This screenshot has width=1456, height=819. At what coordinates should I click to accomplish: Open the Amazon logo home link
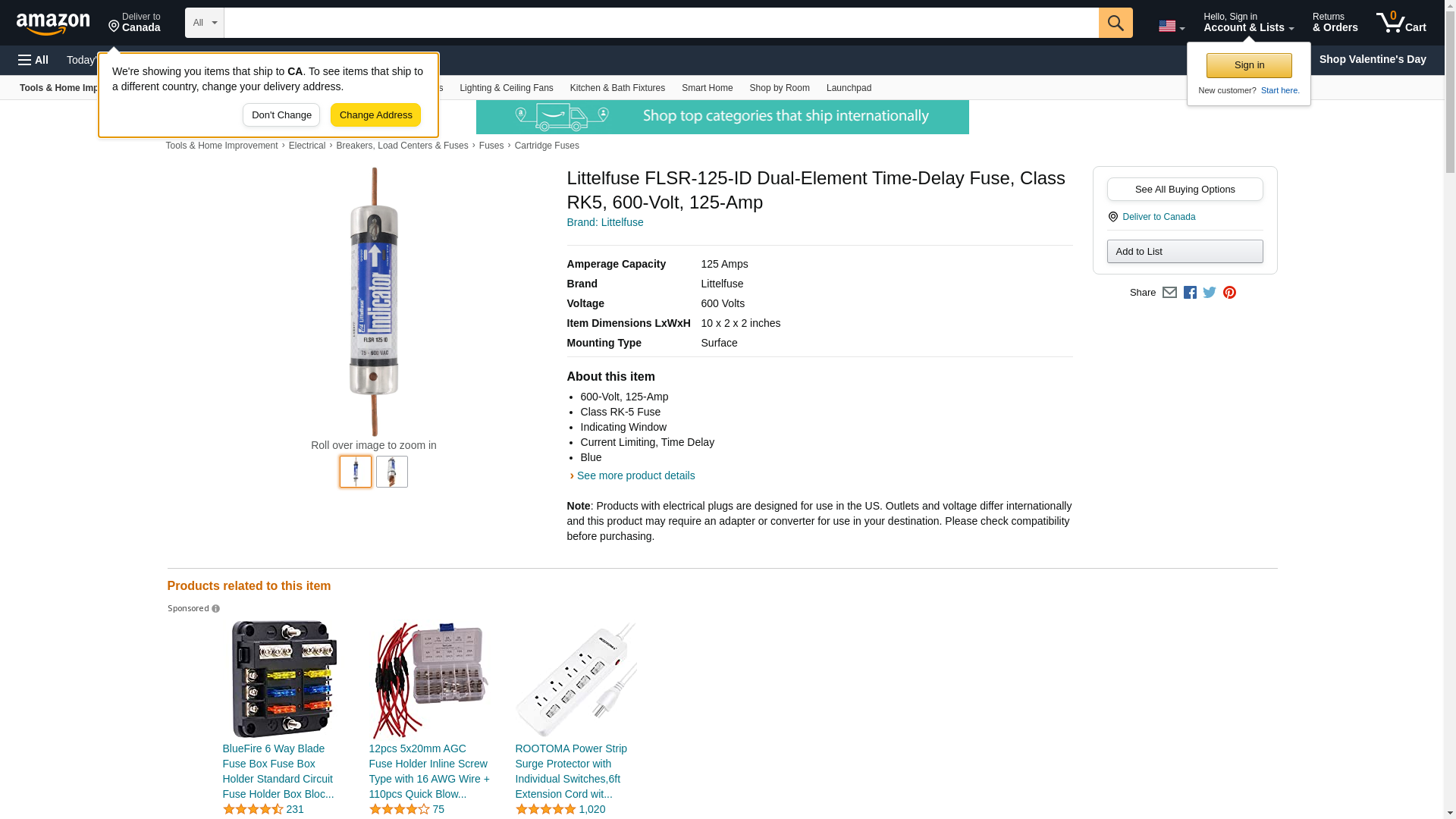point(53,24)
